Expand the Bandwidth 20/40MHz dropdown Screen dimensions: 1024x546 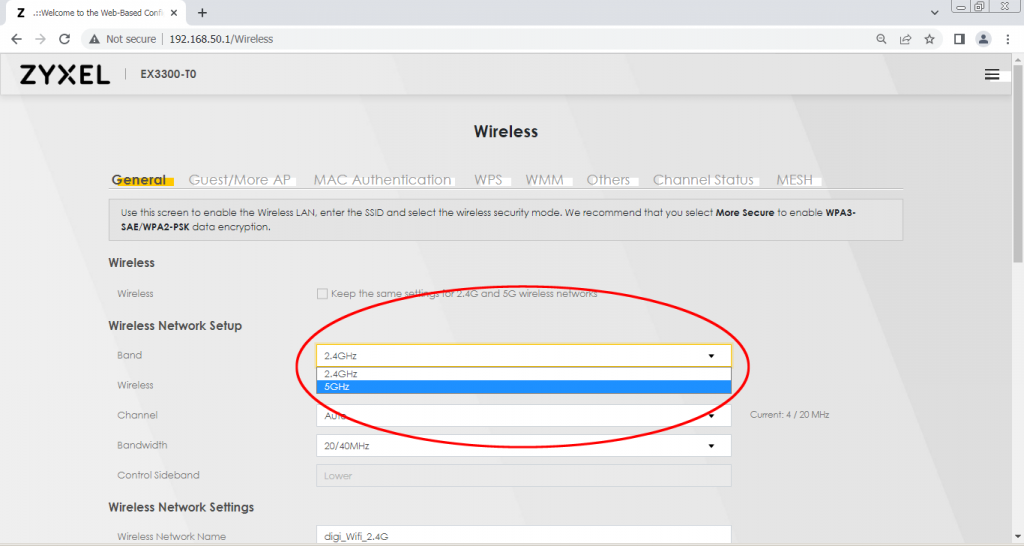523,446
